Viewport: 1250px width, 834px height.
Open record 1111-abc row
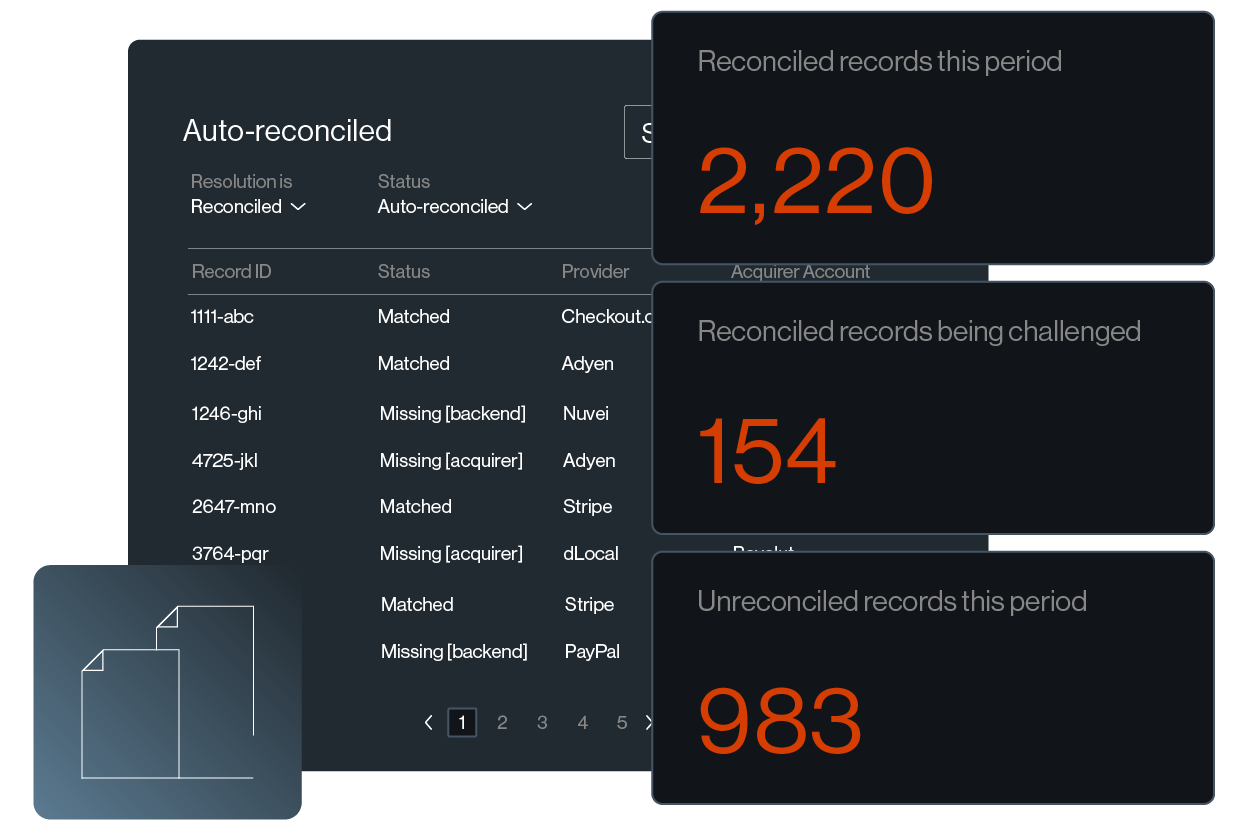tap(222, 317)
